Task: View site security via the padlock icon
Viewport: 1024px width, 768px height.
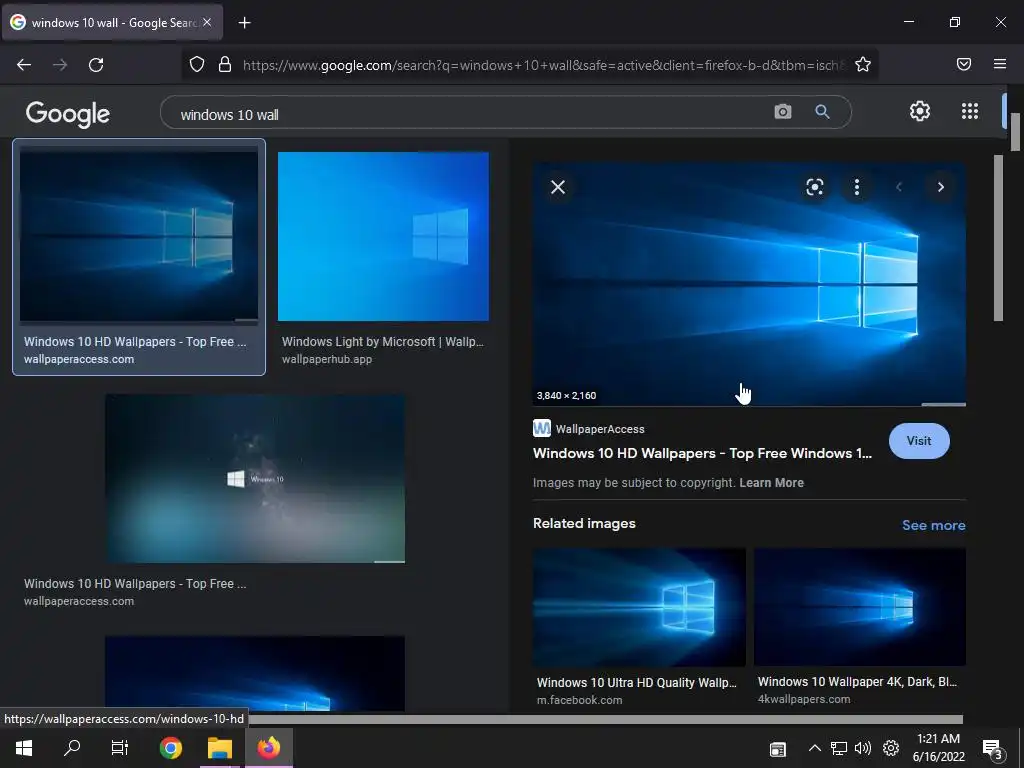Action: 225,64
